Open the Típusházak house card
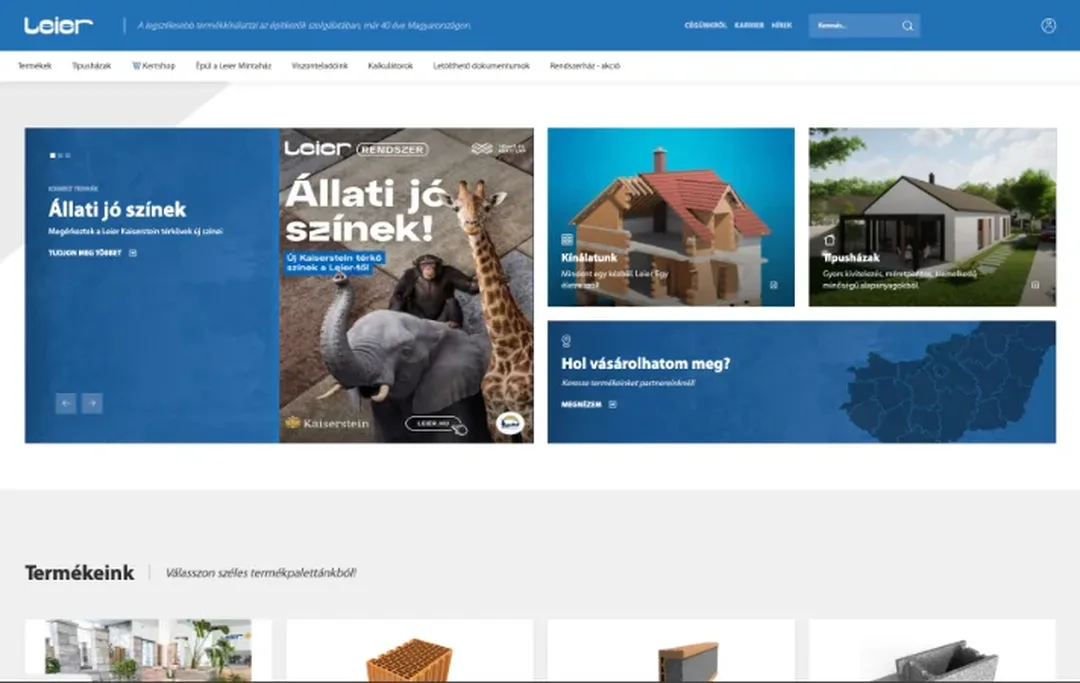This screenshot has height=683, width=1080. tap(932, 217)
